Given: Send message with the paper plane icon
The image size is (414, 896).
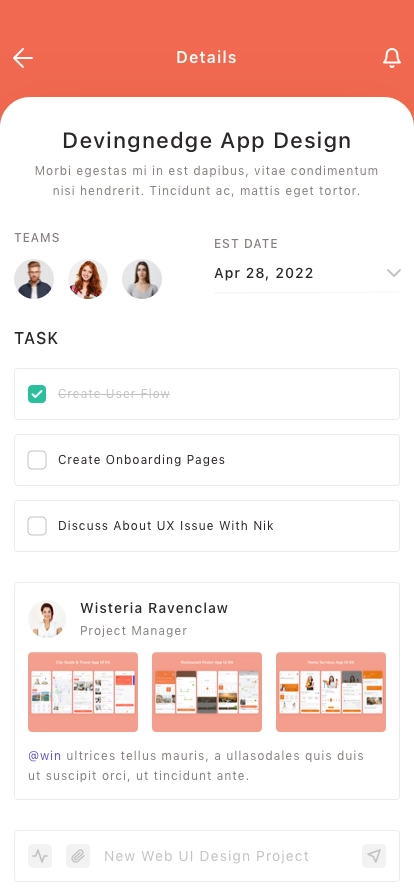Looking at the screenshot, I should click(374, 856).
